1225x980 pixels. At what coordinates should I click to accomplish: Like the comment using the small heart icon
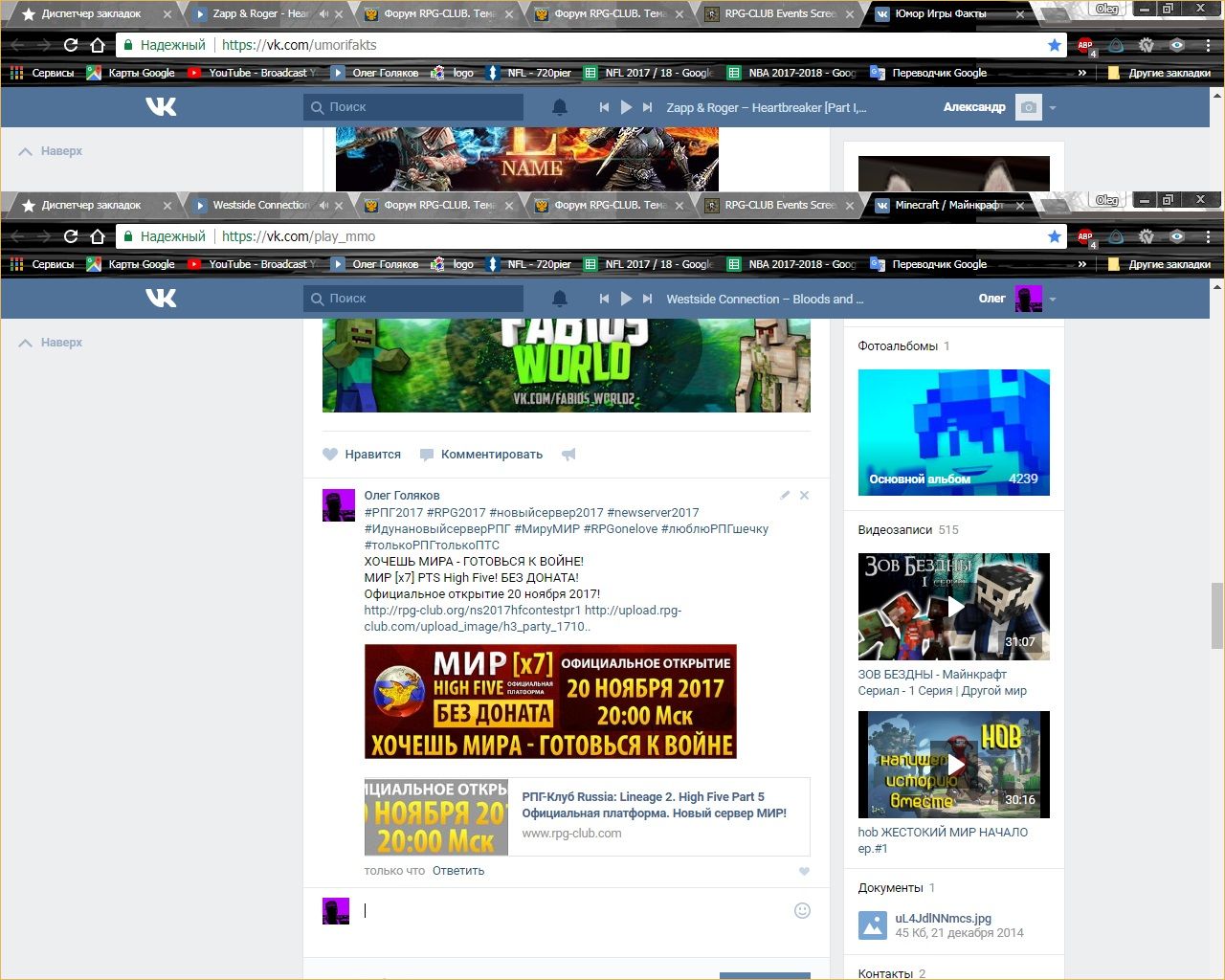pyautogui.click(x=804, y=871)
